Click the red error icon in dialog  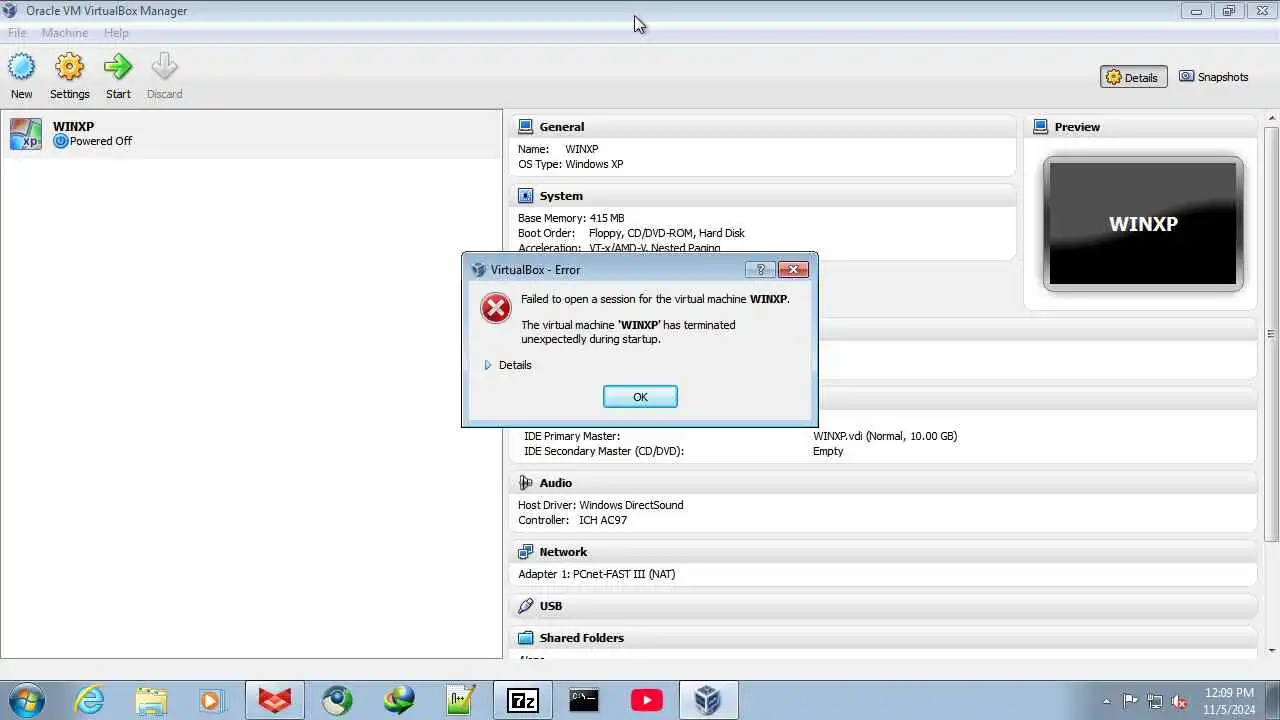[x=495, y=308]
